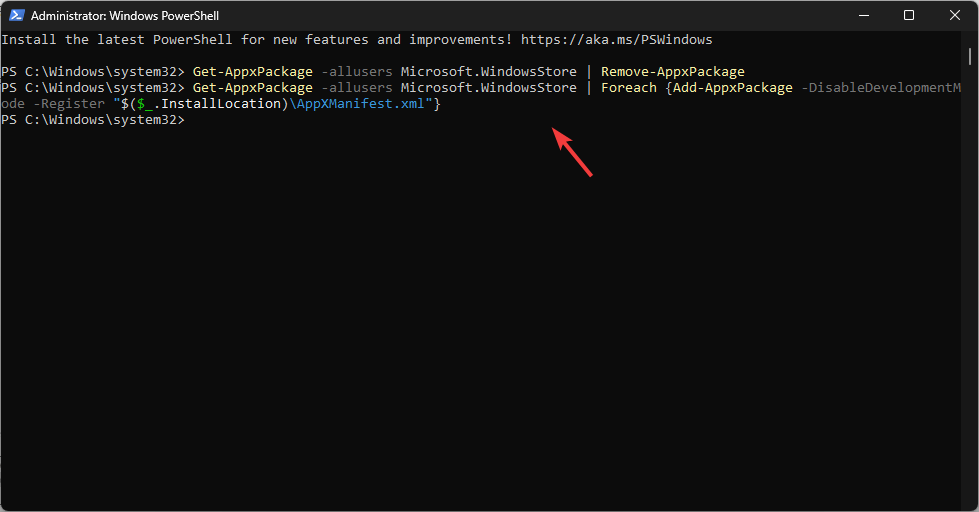Click the $_.InstallLocation variable text
979x512 pixels.
pyautogui.click(x=205, y=104)
